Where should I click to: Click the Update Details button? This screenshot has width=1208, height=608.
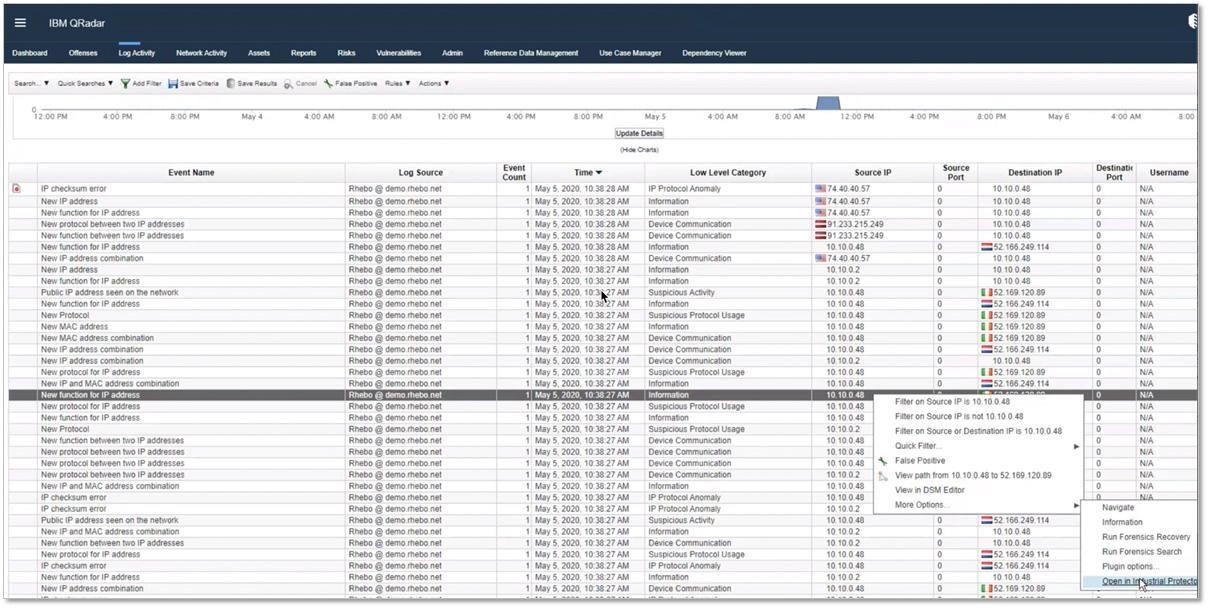(x=639, y=133)
